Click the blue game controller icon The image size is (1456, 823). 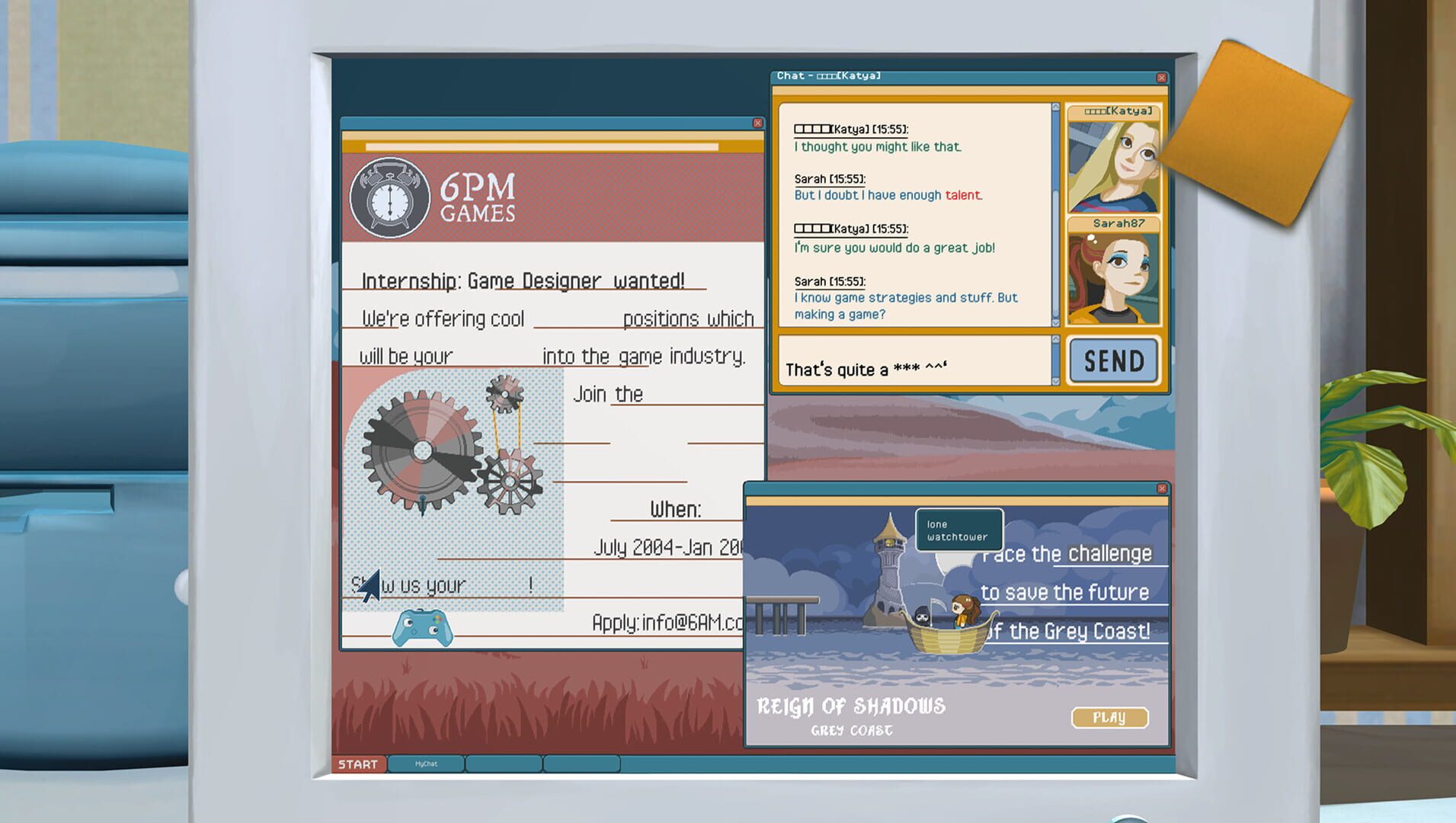click(422, 628)
